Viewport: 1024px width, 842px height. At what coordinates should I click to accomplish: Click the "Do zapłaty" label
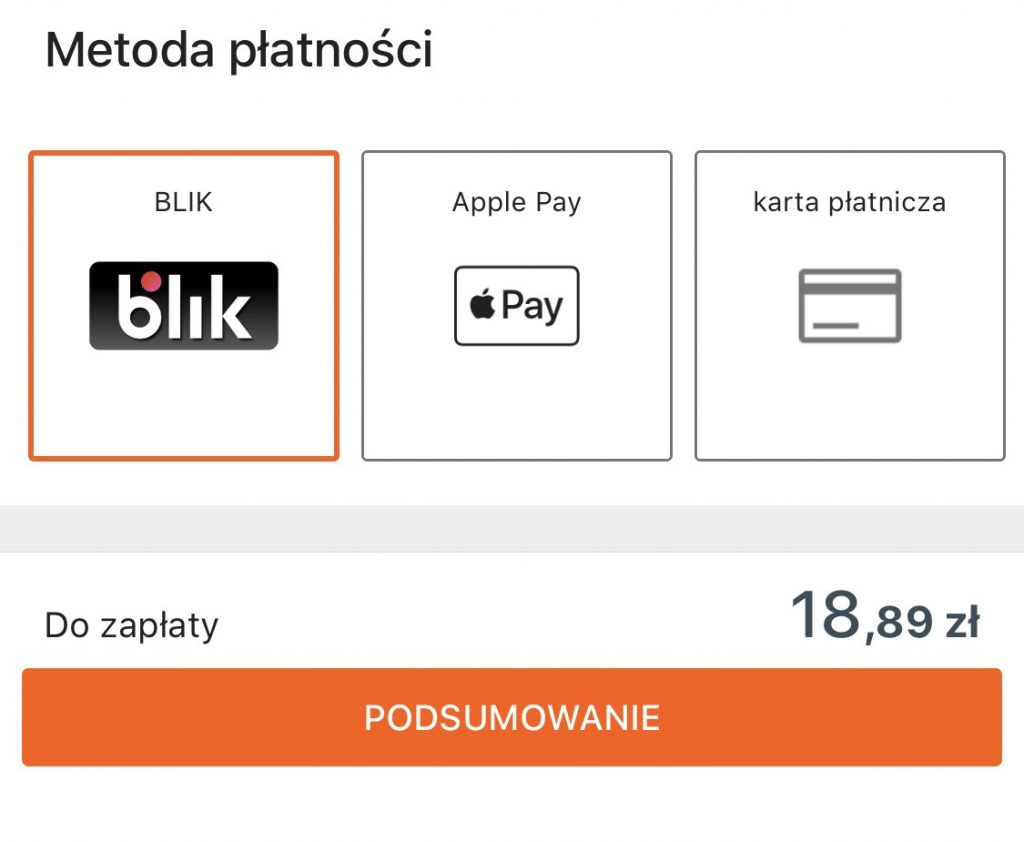132,626
